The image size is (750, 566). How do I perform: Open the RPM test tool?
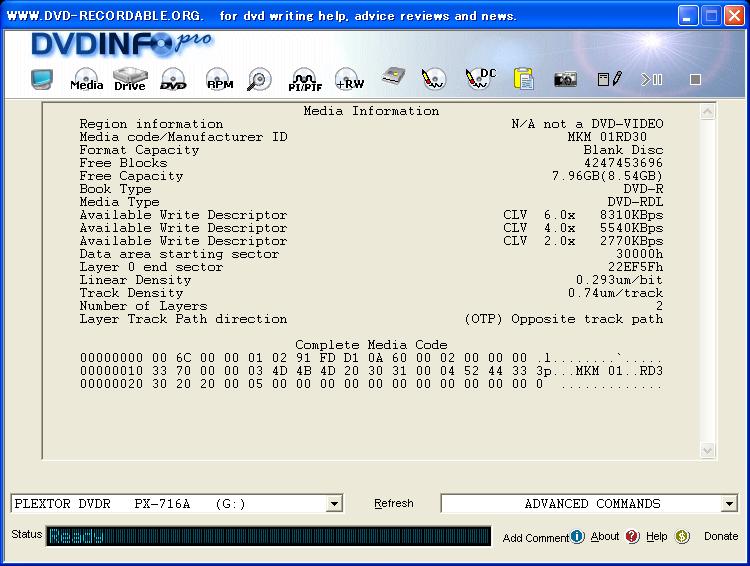pyautogui.click(x=219, y=79)
